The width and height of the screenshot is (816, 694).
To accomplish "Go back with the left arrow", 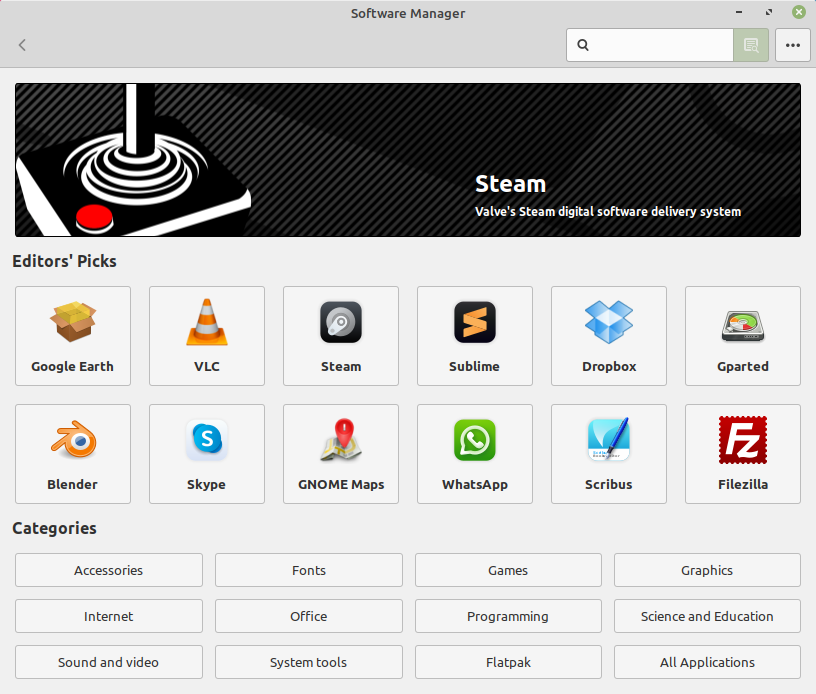I will coord(22,45).
